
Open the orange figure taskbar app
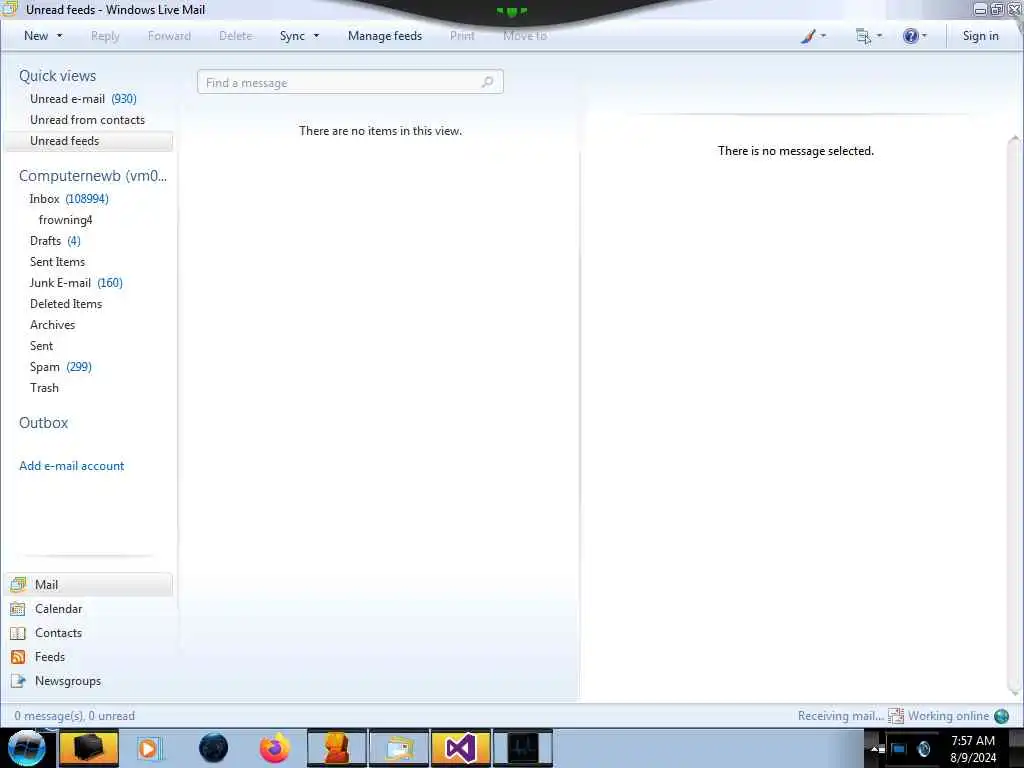[336, 748]
